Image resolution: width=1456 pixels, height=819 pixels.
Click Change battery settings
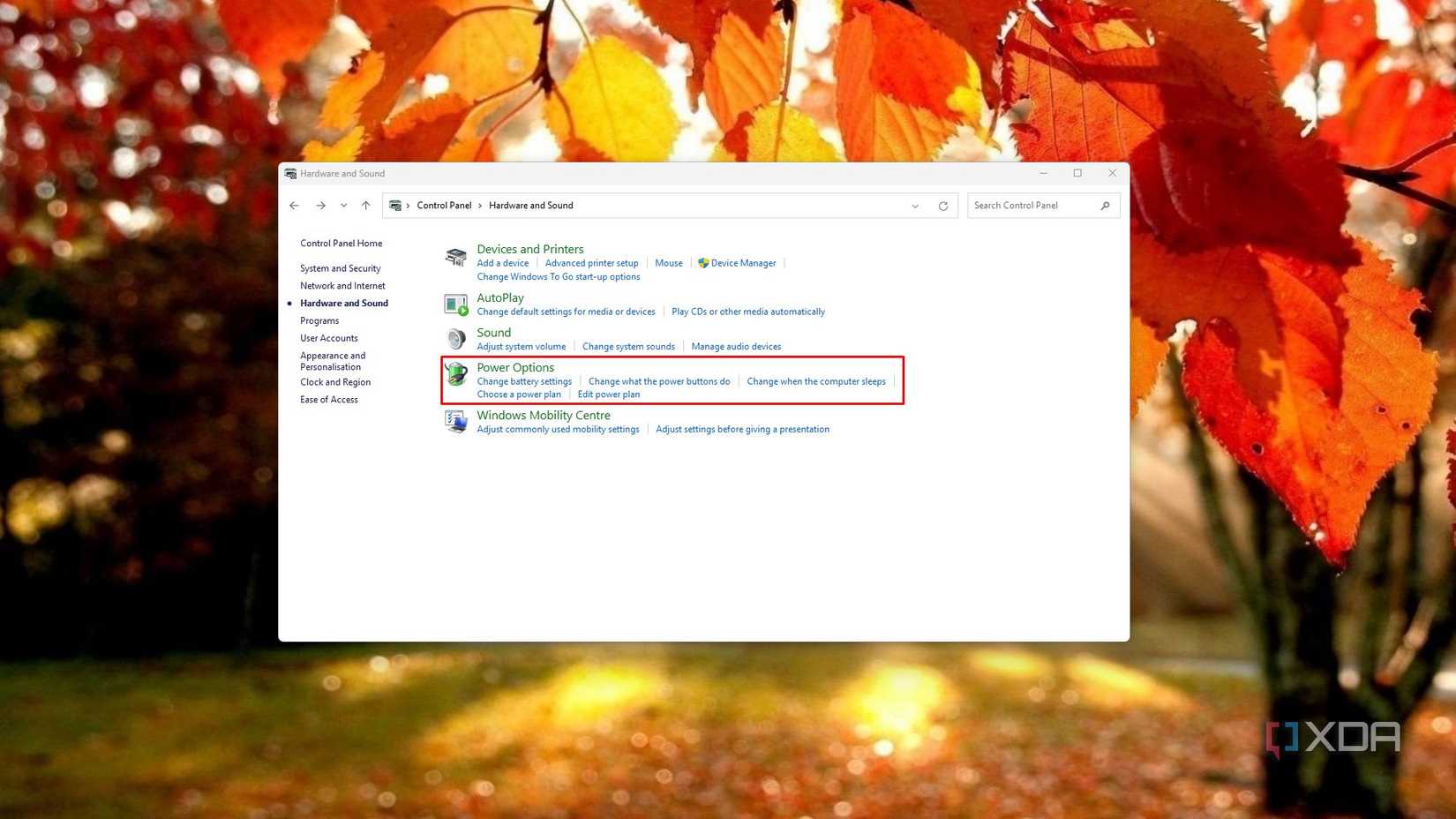click(524, 381)
